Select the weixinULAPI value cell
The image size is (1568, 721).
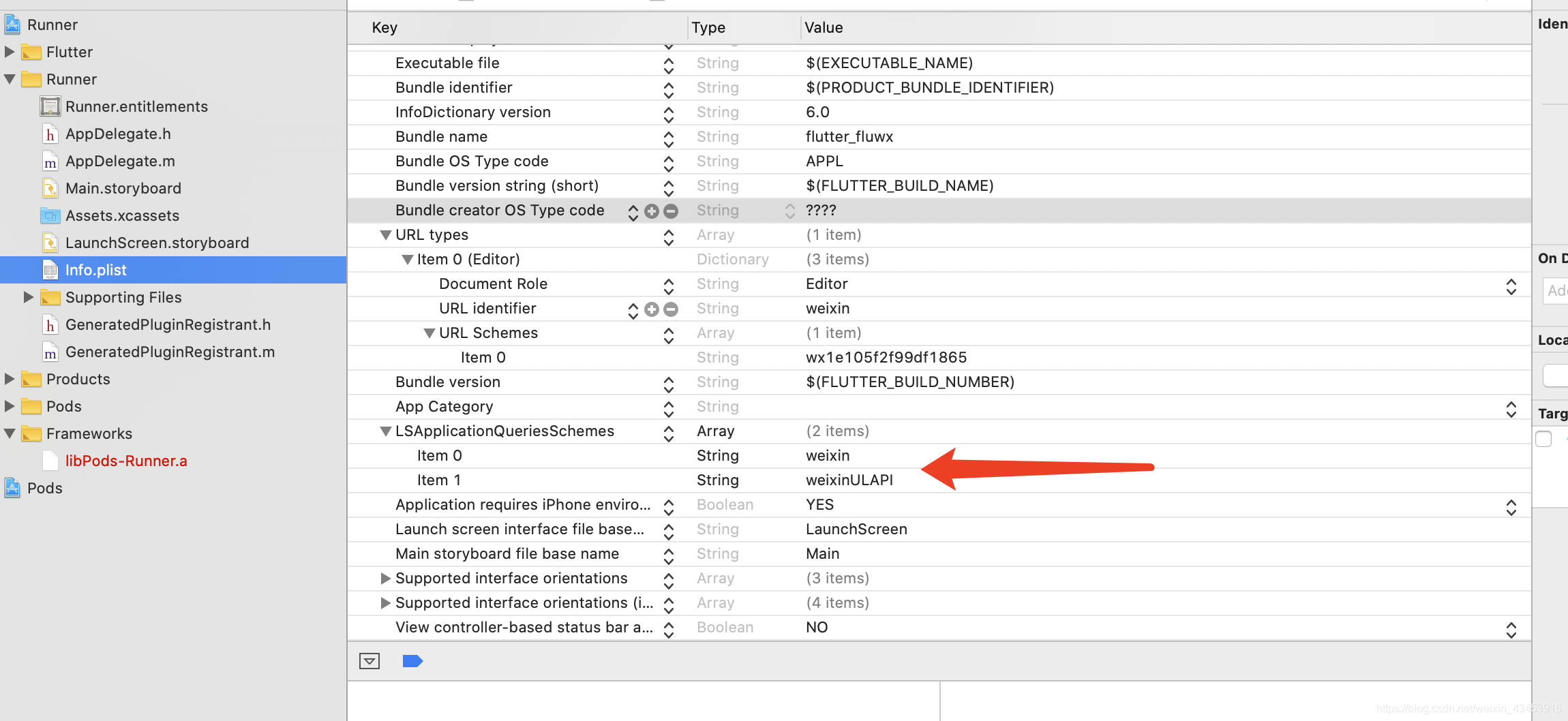[x=849, y=480]
